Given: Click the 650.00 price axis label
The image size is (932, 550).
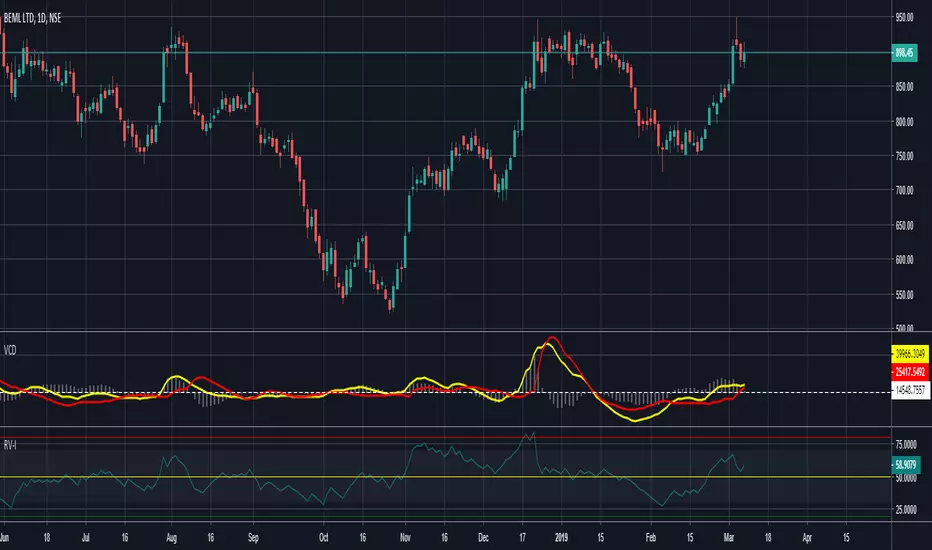Looking at the screenshot, I should 904,225.
